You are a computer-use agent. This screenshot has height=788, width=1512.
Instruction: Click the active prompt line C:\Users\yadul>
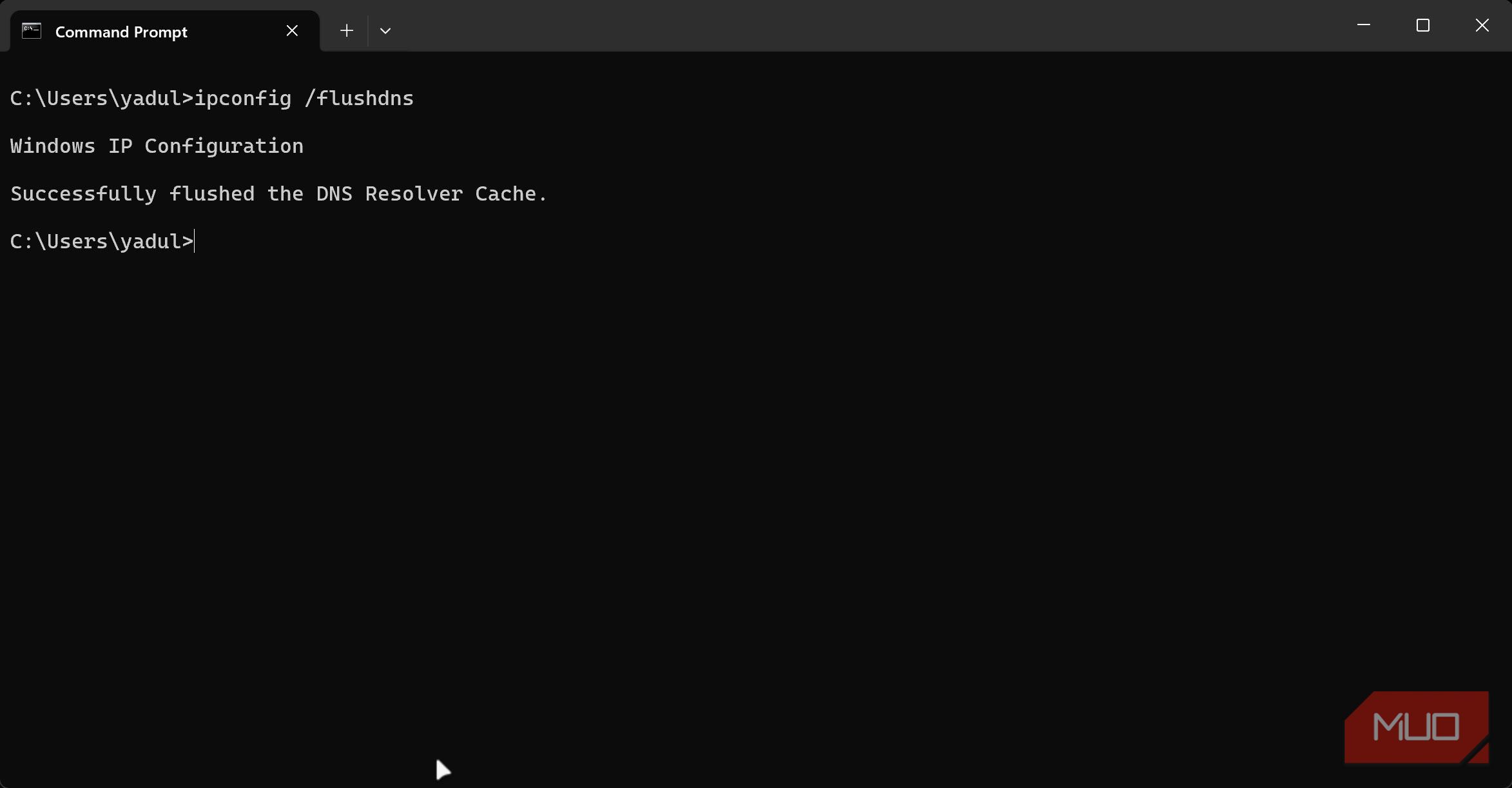(x=102, y=242)
